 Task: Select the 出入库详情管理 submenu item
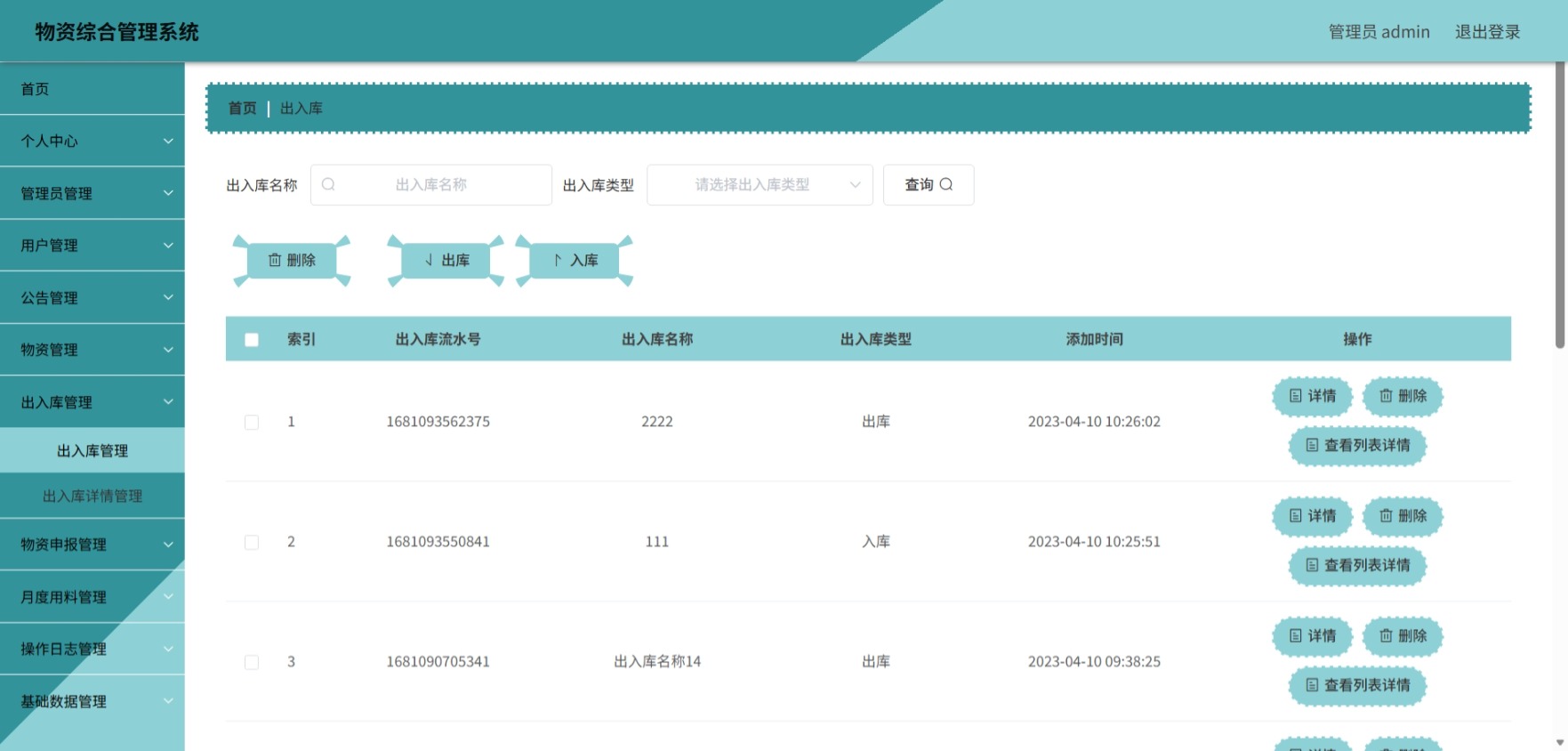click(92, 496)
